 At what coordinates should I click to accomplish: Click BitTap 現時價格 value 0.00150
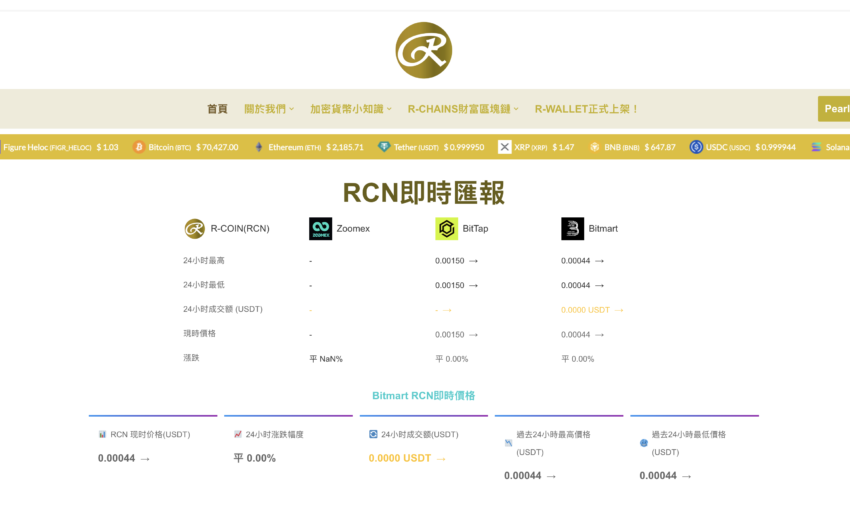[449, 335]
